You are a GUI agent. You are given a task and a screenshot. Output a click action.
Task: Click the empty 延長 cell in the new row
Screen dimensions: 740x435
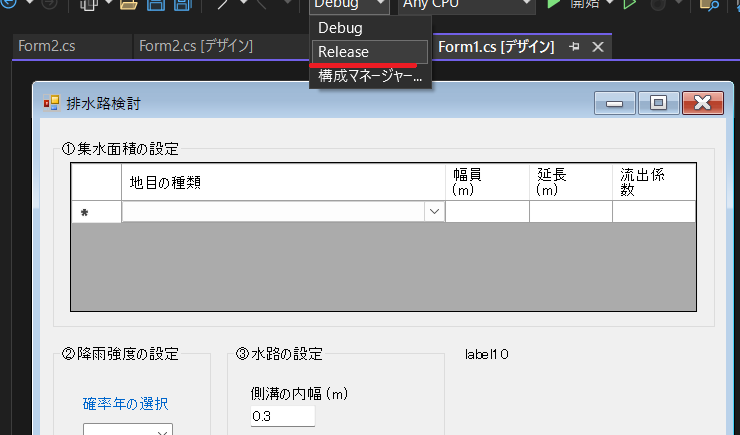click(x=571, y=212)
